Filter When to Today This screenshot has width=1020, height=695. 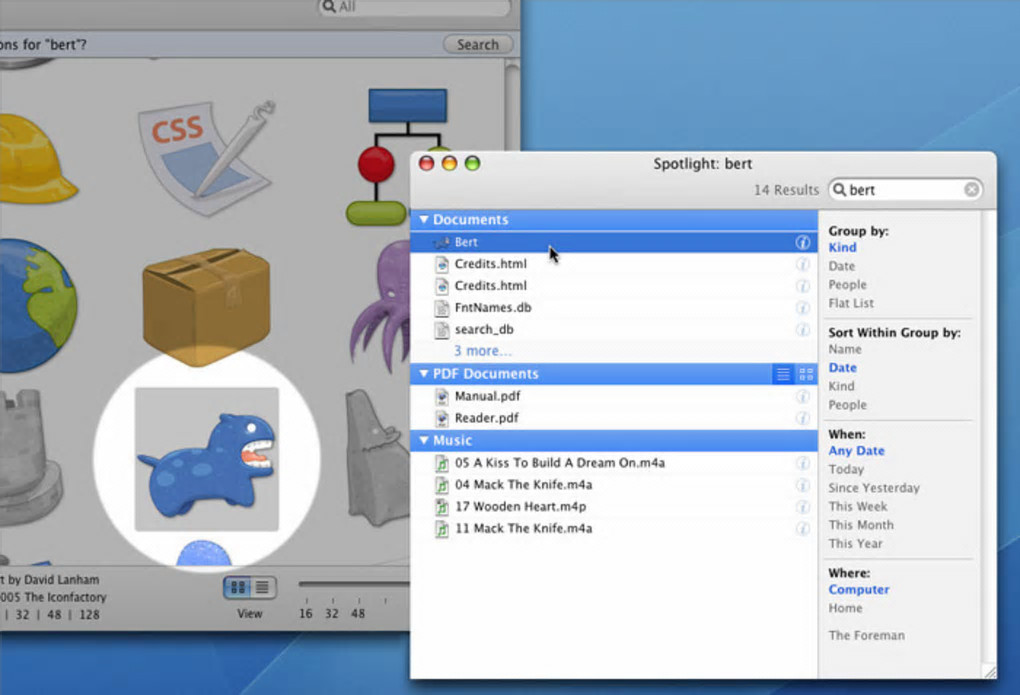click(846, 469)
